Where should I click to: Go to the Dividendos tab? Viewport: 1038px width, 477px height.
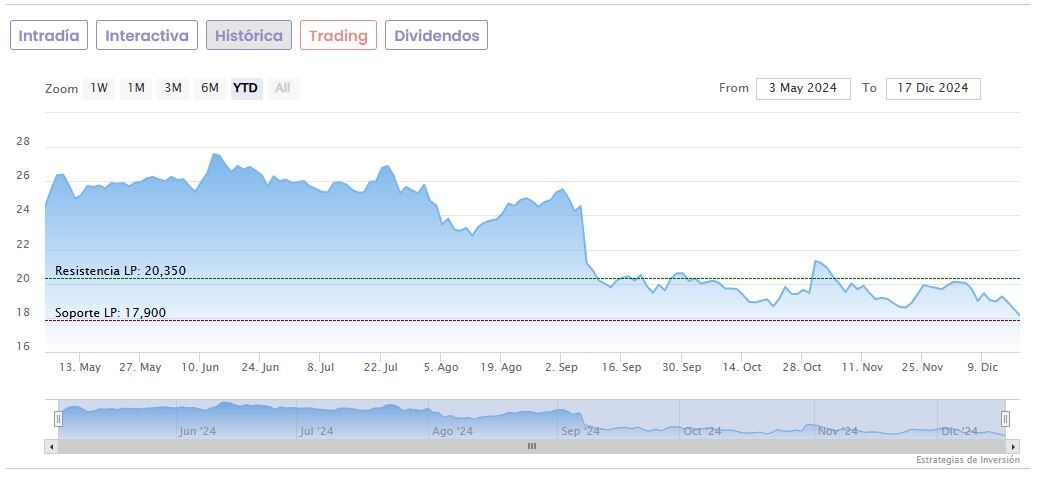(x=436, y=36)
